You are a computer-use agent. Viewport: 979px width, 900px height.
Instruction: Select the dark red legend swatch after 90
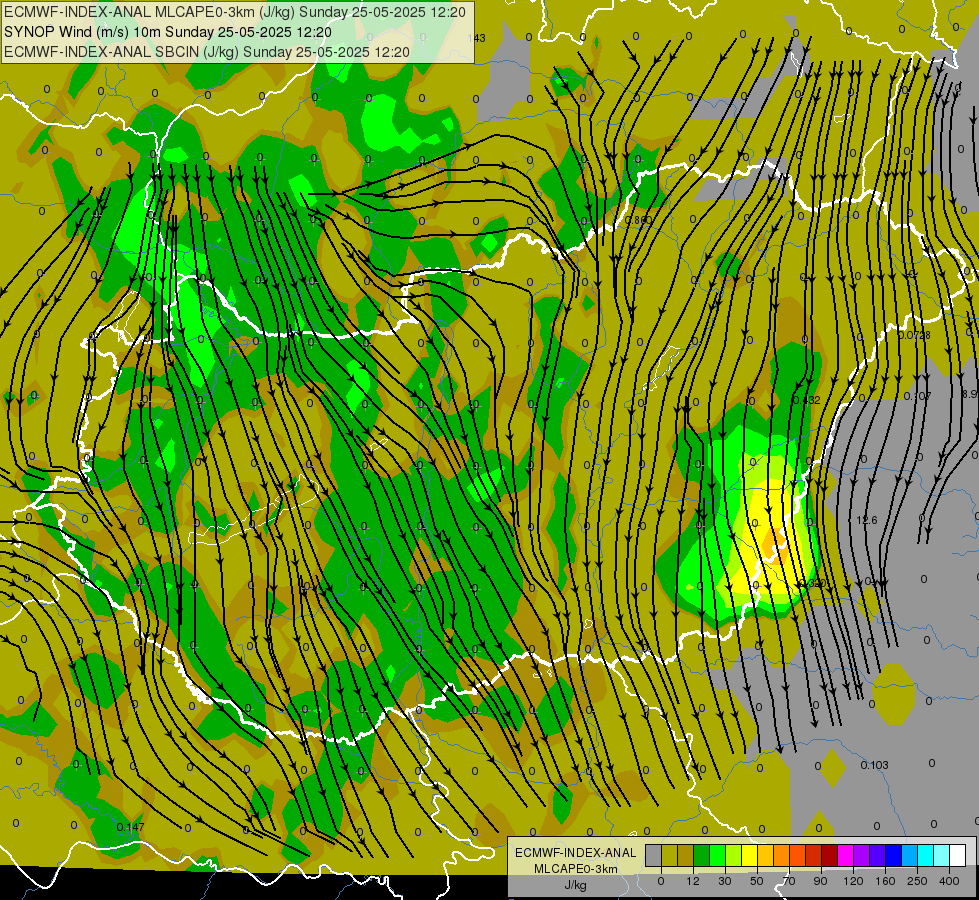(x=830, y=855)
